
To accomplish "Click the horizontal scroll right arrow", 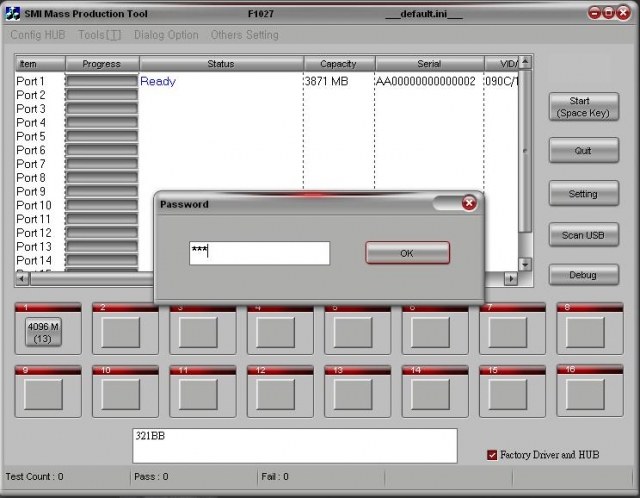I will [511, 279].
